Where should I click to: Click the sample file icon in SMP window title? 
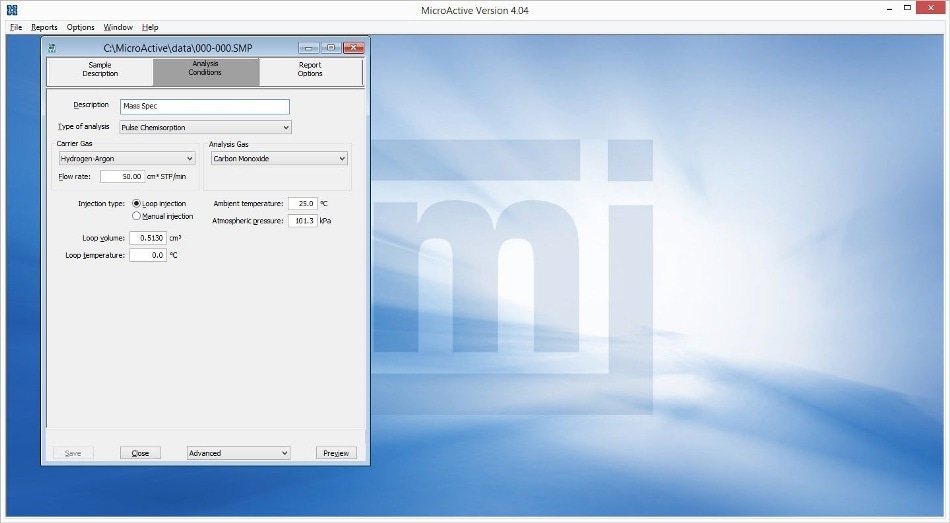click(x=52, y=48)
